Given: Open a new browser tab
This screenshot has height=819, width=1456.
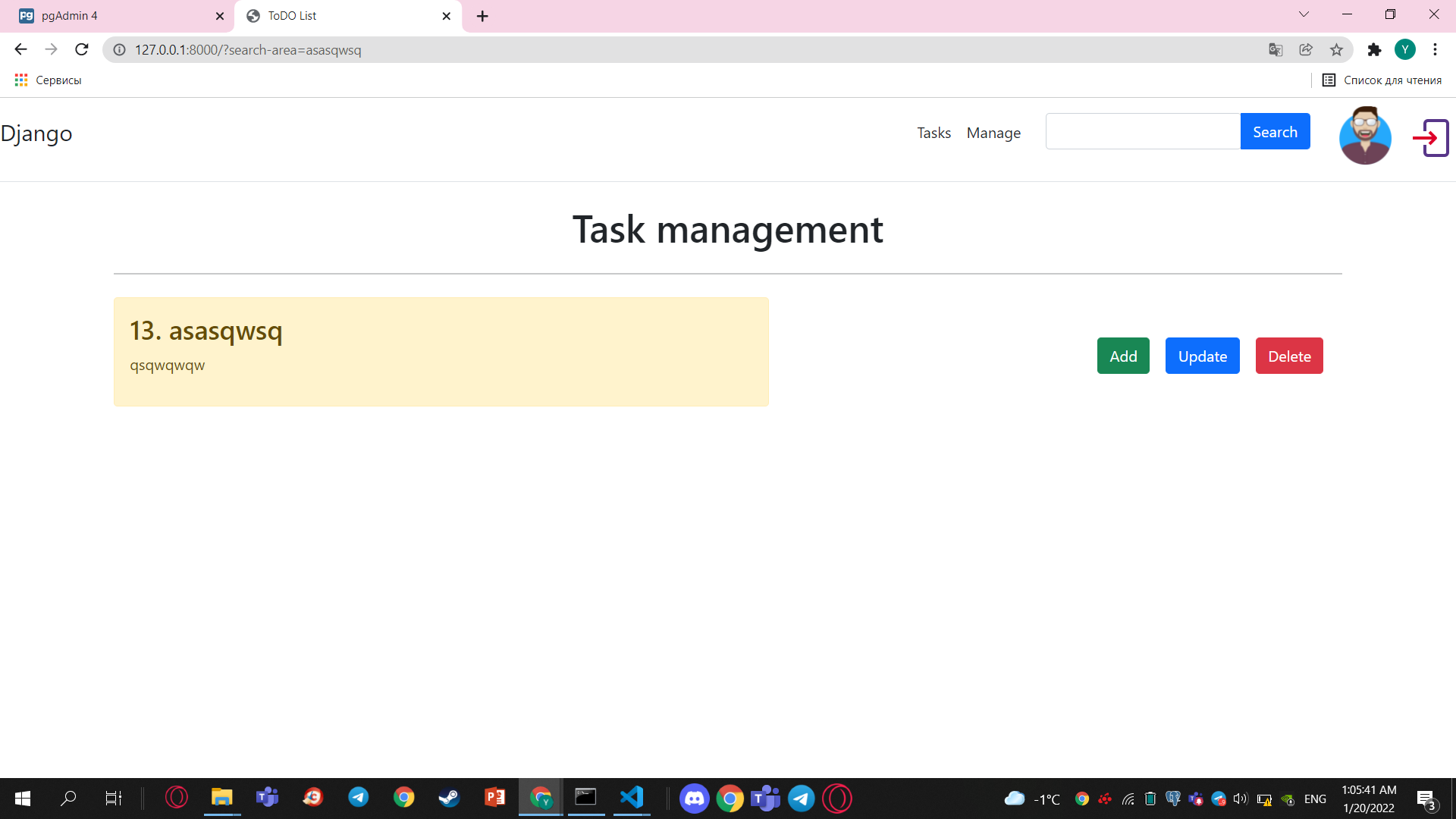Looking at the screenshot, I should 482,16.
